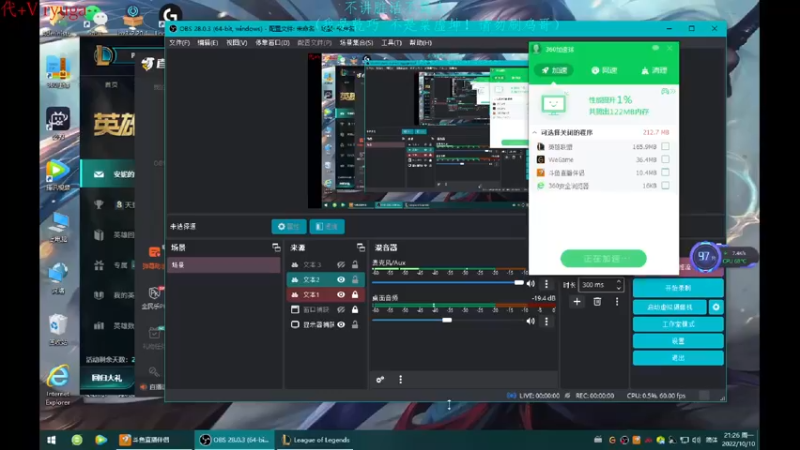800x450 pixels.
Task: Open the 场景集合(S) menu
Action: (x=356, y=43)
